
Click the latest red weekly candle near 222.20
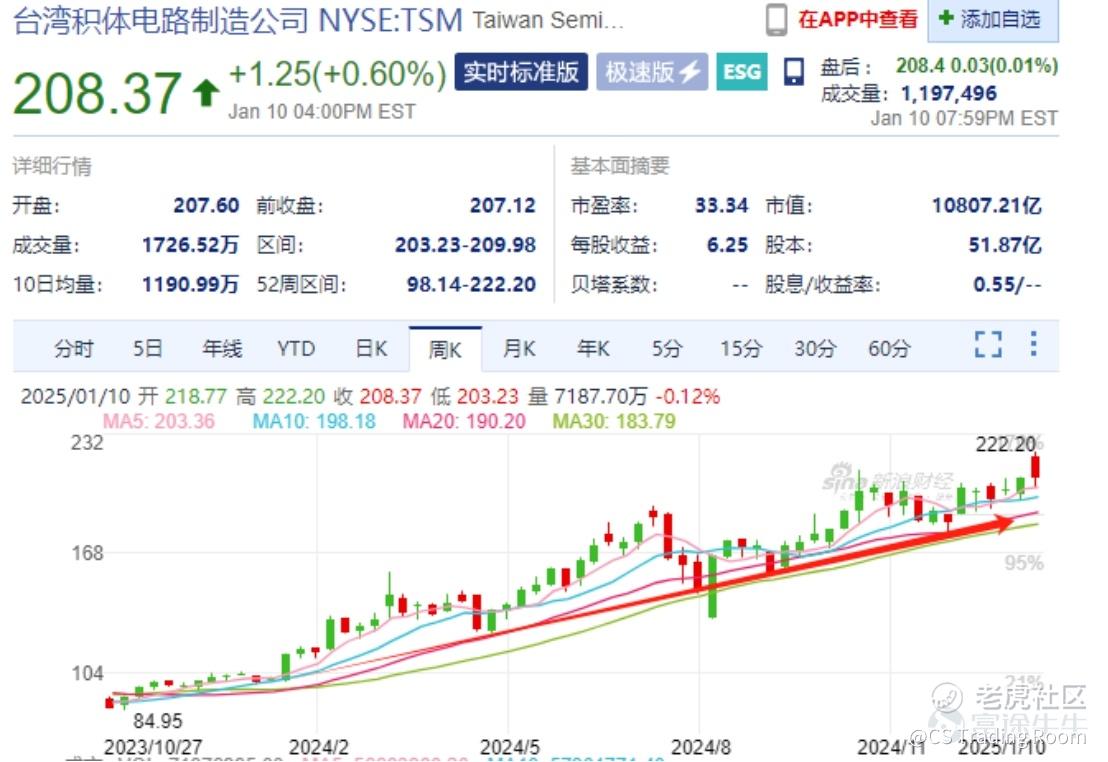1035,467
